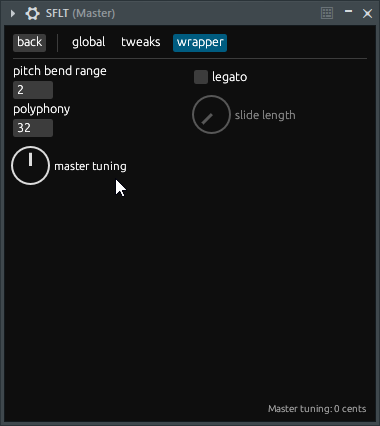Go back with the back button
The width and height of the screenshot is (380, 426).
[30, 43]
